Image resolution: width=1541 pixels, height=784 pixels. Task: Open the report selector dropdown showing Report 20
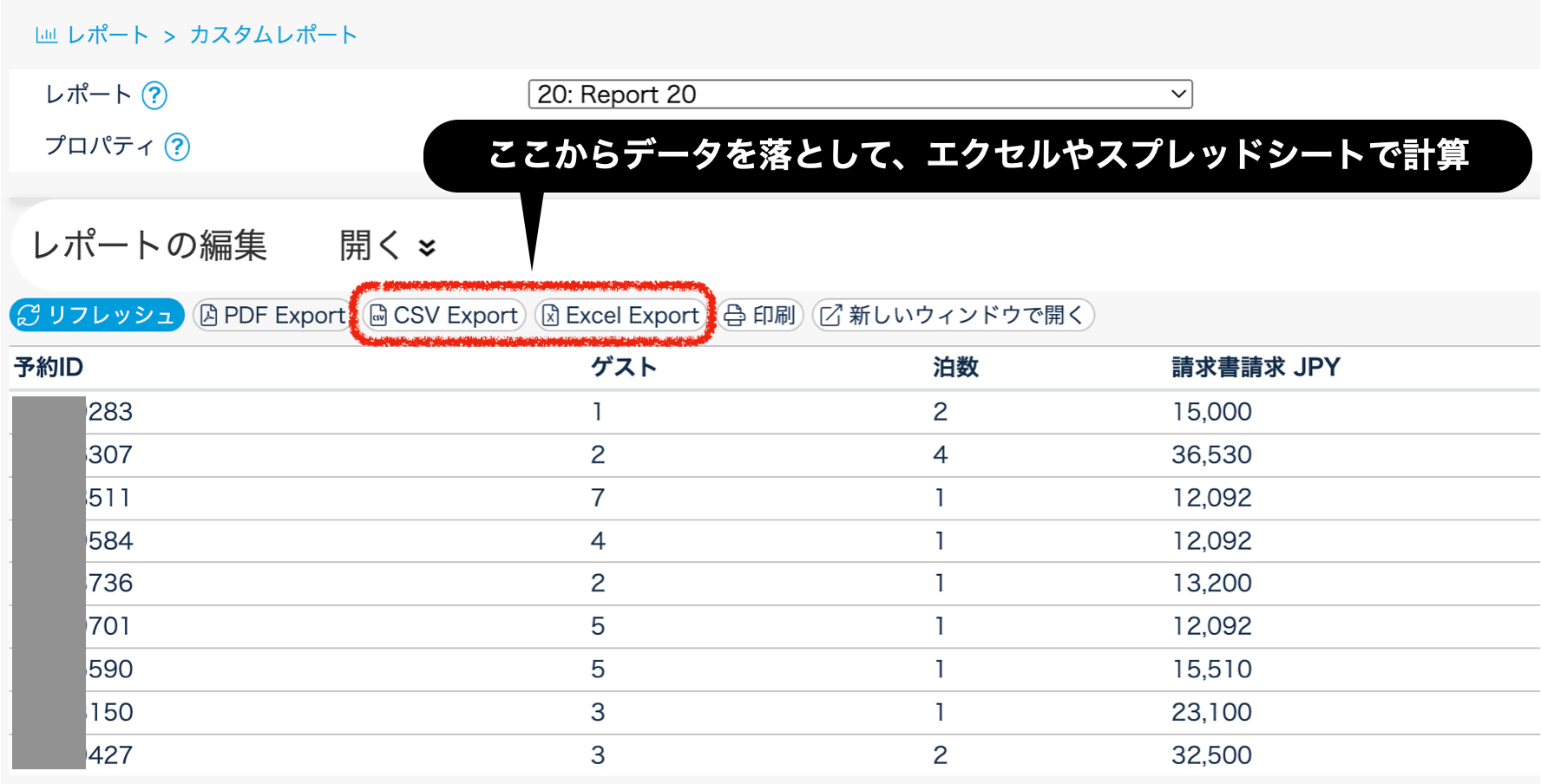tap(860, 95)
